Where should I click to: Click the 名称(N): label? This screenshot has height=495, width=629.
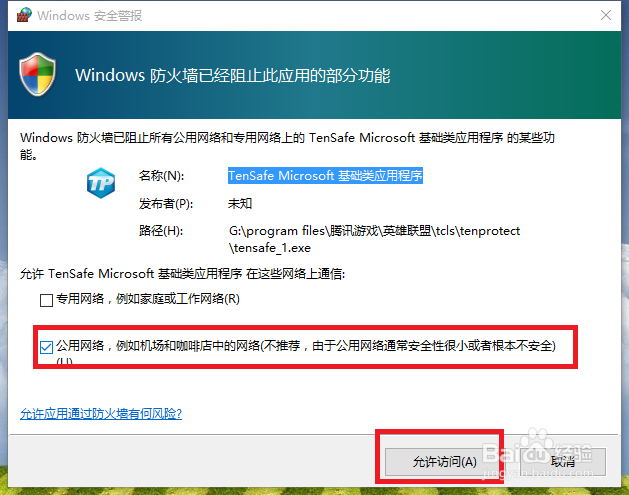(161, 176)
